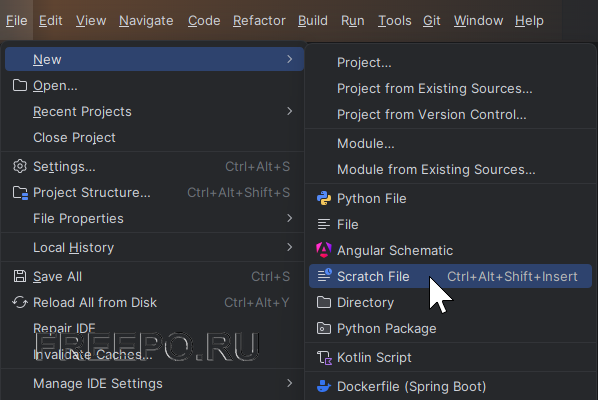Open the Window menu
This screenshot has height=400, width=598.
pos(478,21)
